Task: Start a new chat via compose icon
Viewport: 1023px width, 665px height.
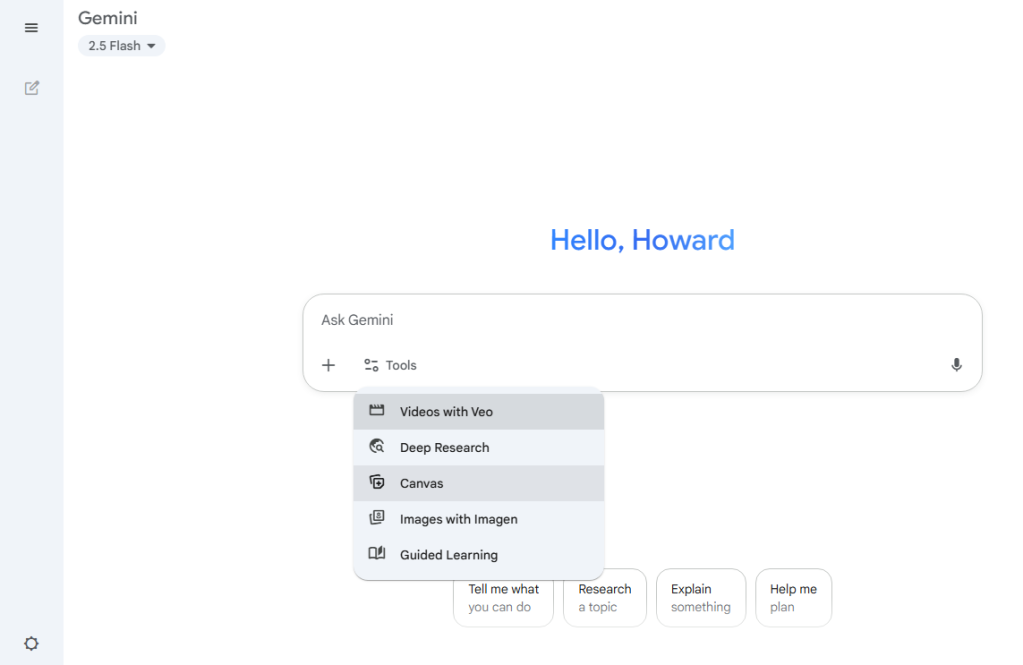Action: 31,88
